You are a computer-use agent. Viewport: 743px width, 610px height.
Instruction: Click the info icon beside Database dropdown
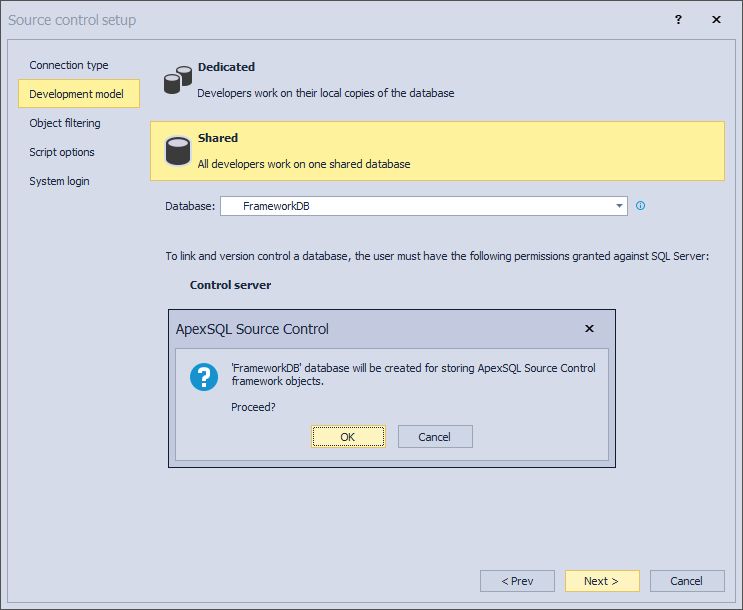(640, 206)
